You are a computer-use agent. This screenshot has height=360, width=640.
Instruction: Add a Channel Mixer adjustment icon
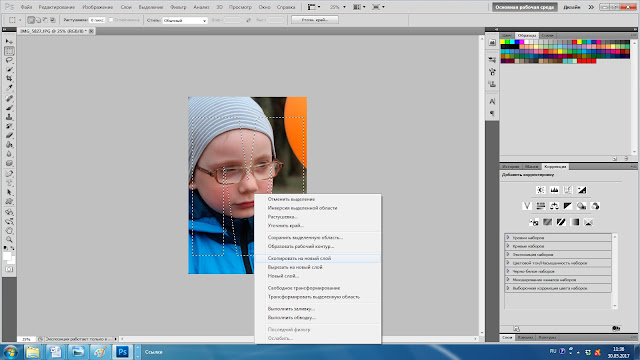595,206
